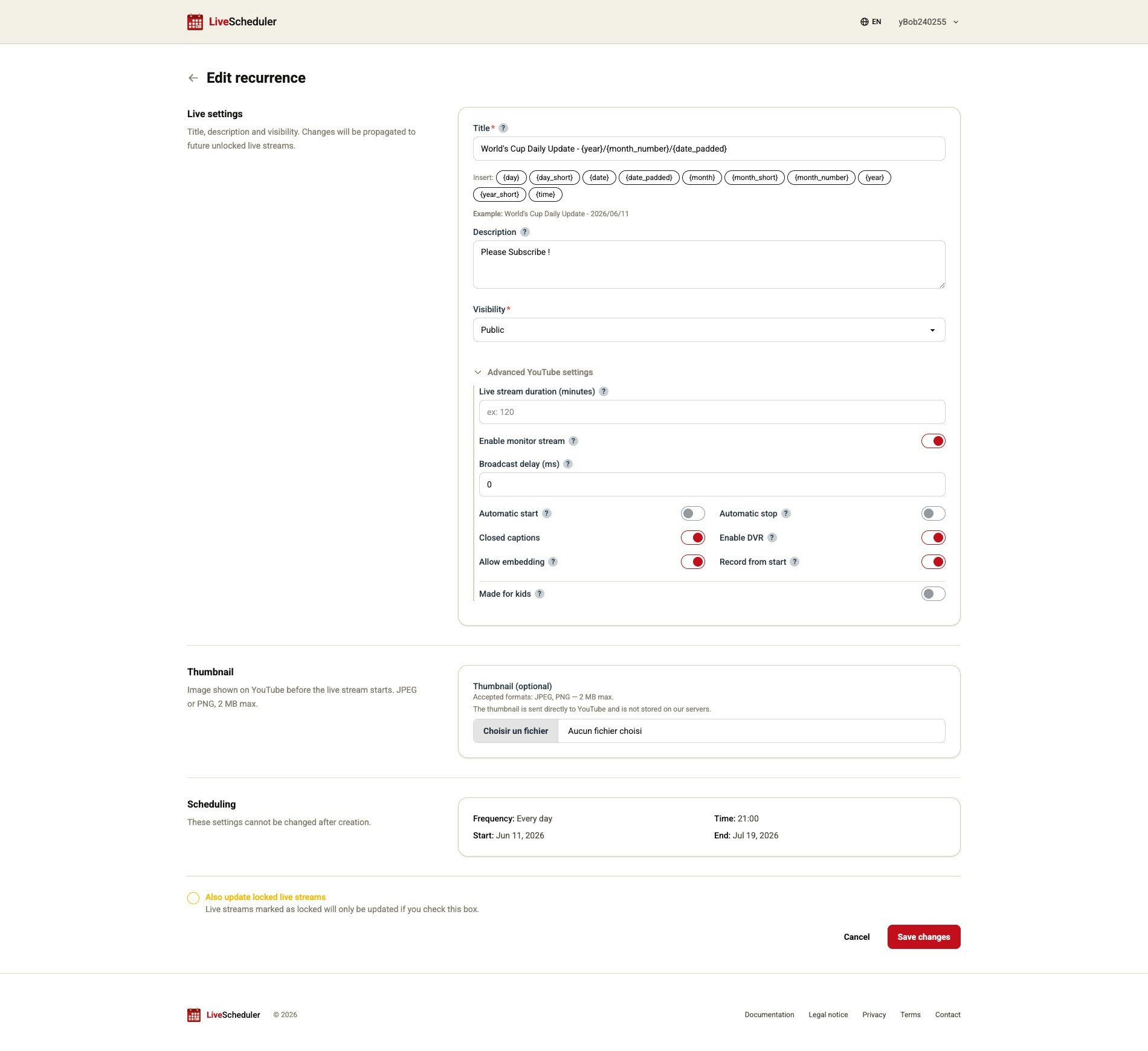Open help icon for Automatic start
Viewport: 1148px width, 1051px height.
click(x=547, y=513)
